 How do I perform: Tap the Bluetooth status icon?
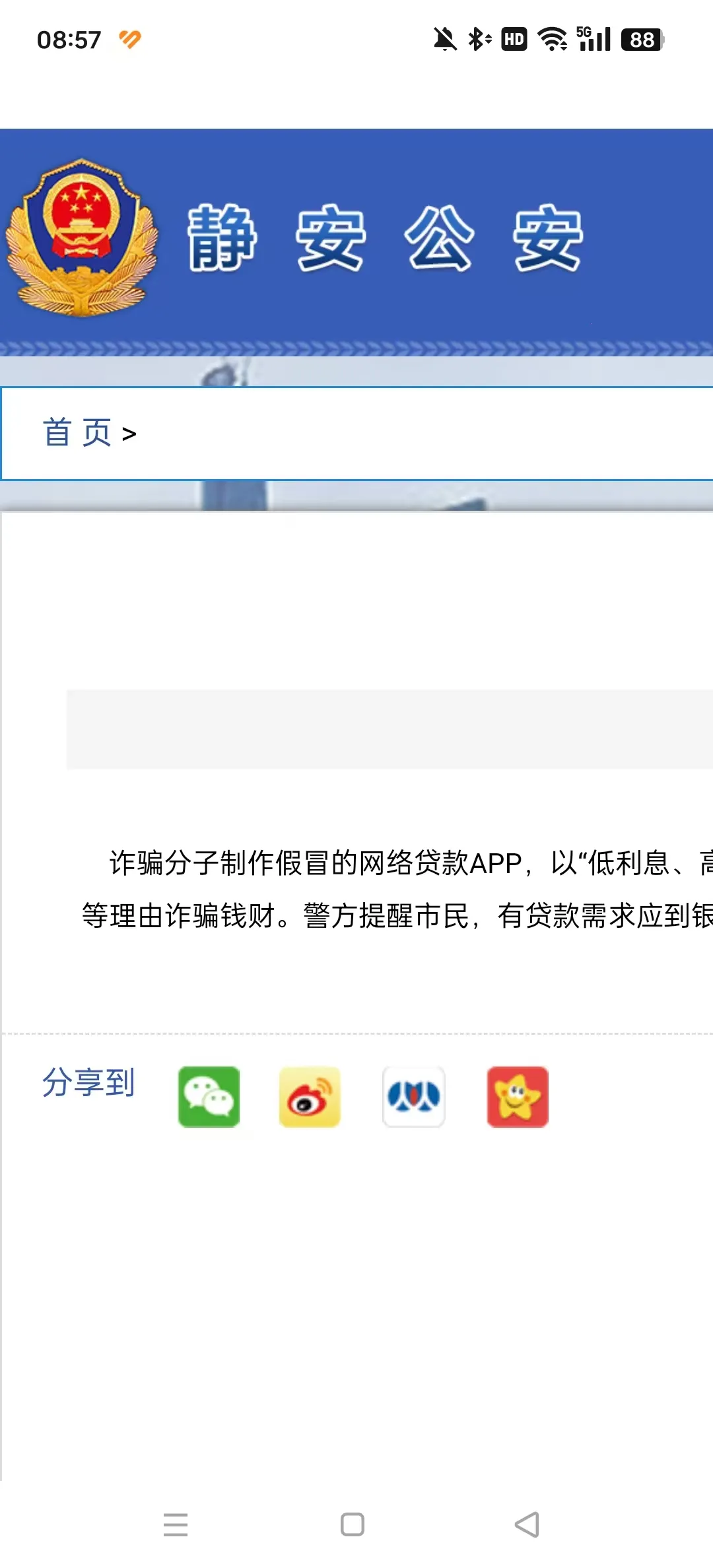coord(480,40)
